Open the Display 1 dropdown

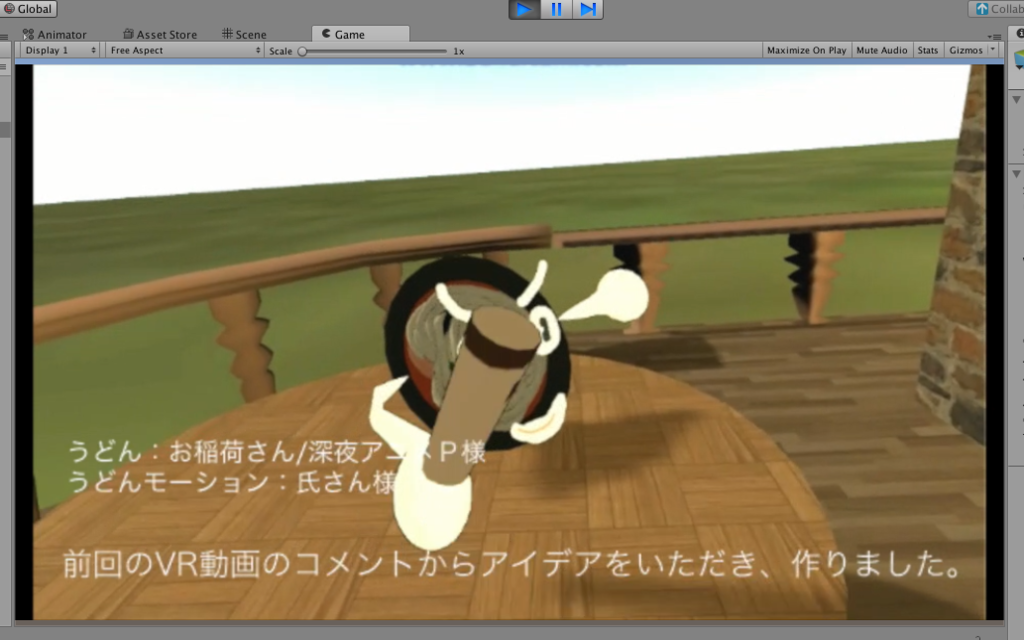click(x=60, y=50)
